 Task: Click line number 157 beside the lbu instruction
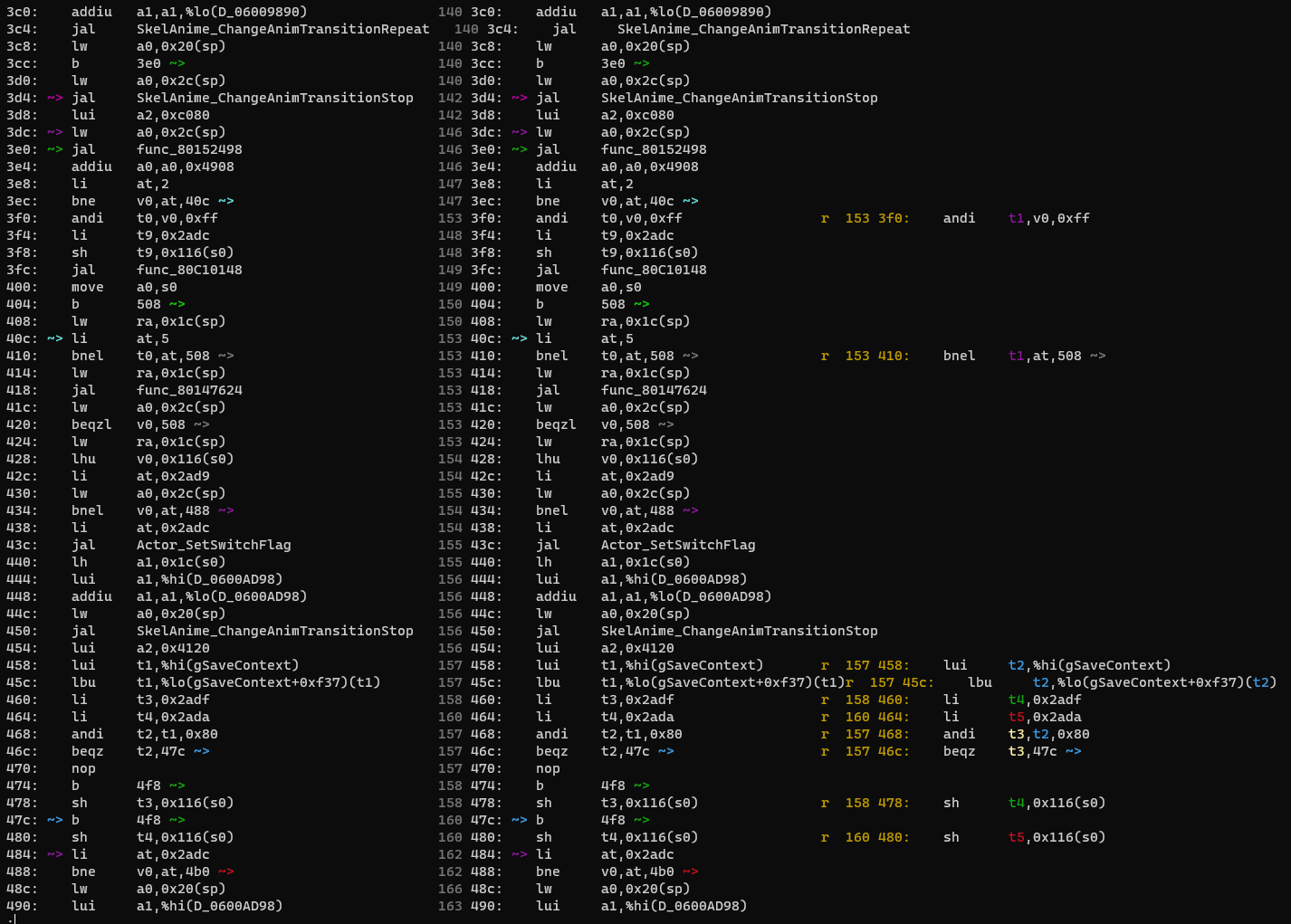click(x=450, y=681)
